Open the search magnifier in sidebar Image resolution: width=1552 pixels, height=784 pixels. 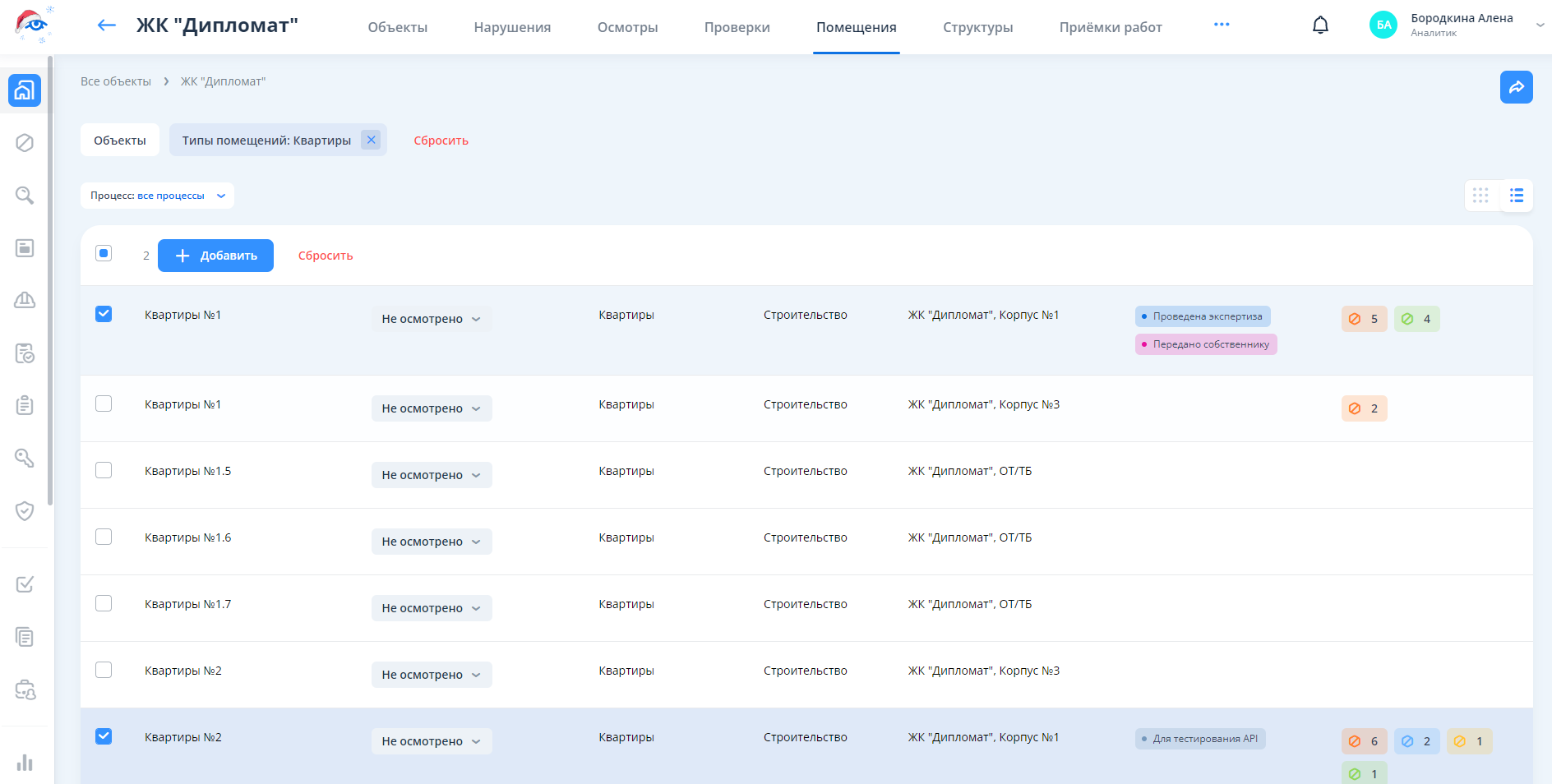(x=25, y=196)
